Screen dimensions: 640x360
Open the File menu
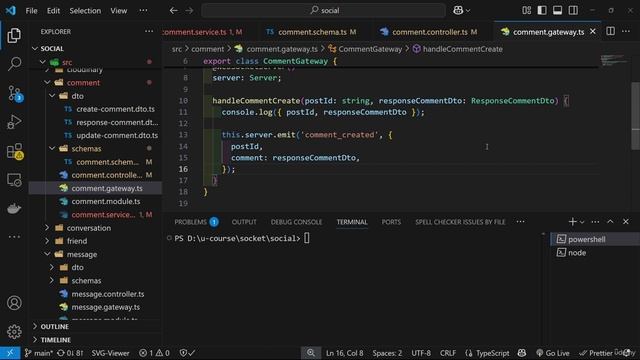31,11
